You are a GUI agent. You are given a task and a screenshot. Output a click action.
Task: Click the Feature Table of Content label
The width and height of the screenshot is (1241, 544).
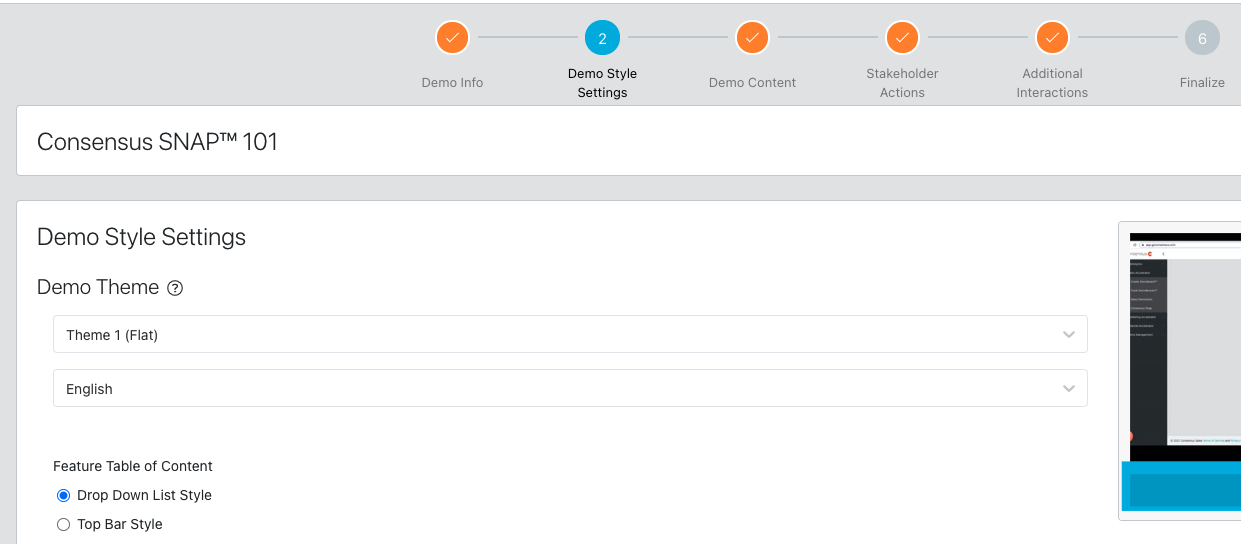[x=133, y=466]
